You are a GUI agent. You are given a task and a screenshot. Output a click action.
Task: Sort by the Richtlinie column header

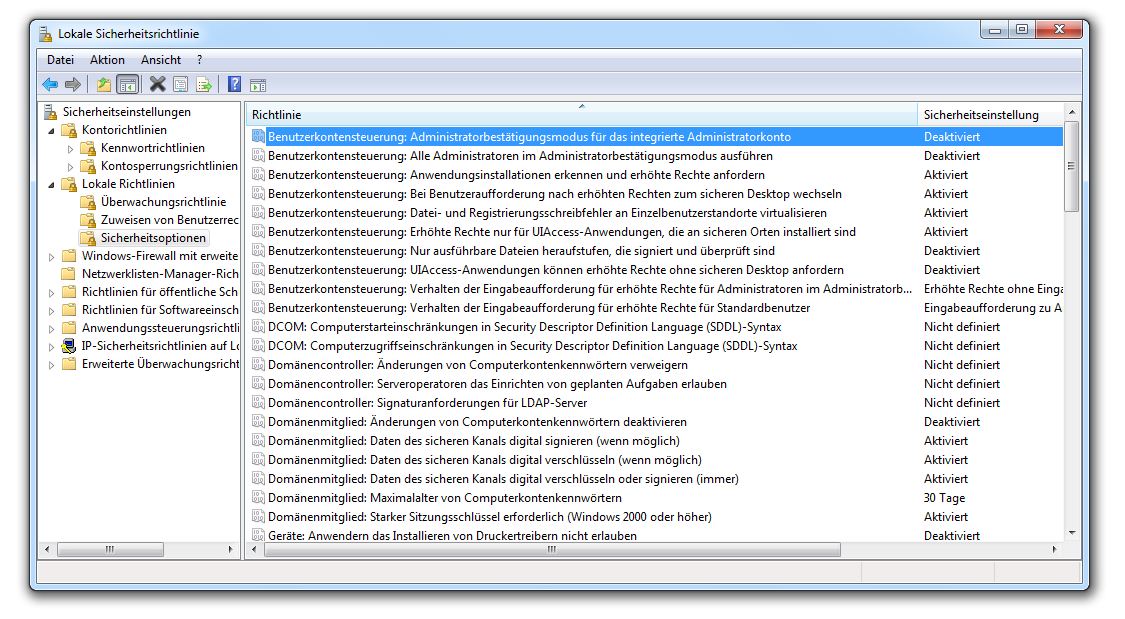580,115
